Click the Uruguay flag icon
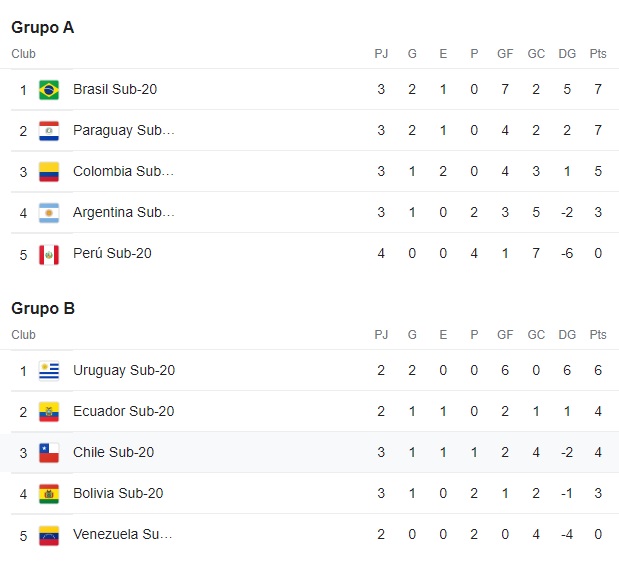 pyautogui.click(x=49, y=371)
